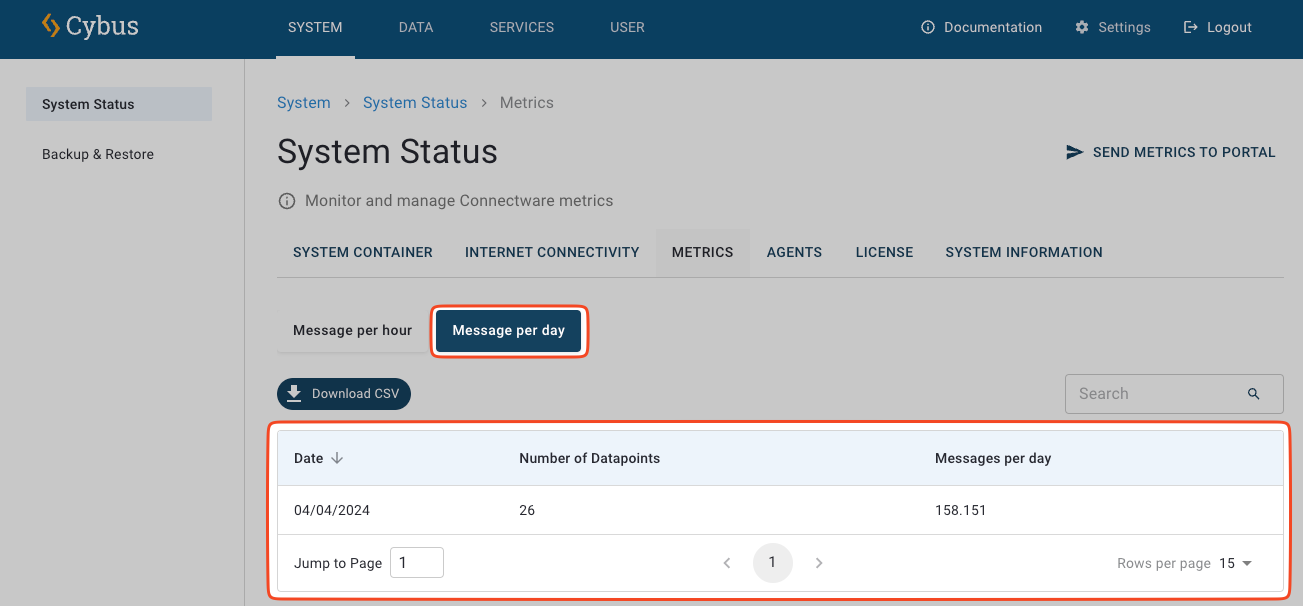This screenshot has height=606, width=1303.
Task: Click the Jump to Page field
Action: [x=416, y=563]
